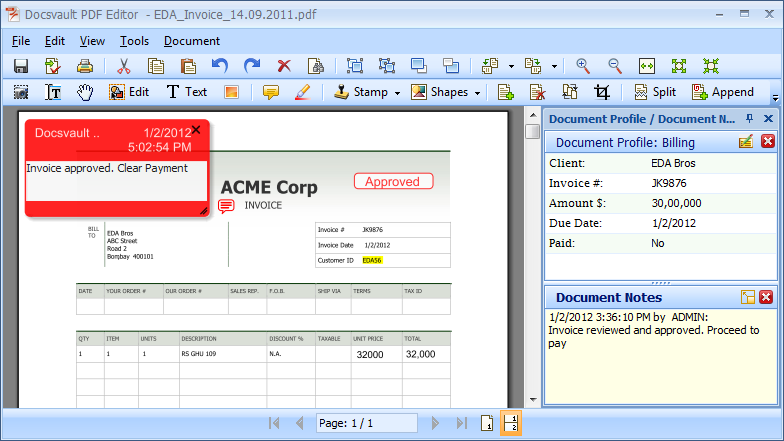This screenshot has height=441, width=784.
Task: Click the red X delete icon
Action: pos(284,66)
